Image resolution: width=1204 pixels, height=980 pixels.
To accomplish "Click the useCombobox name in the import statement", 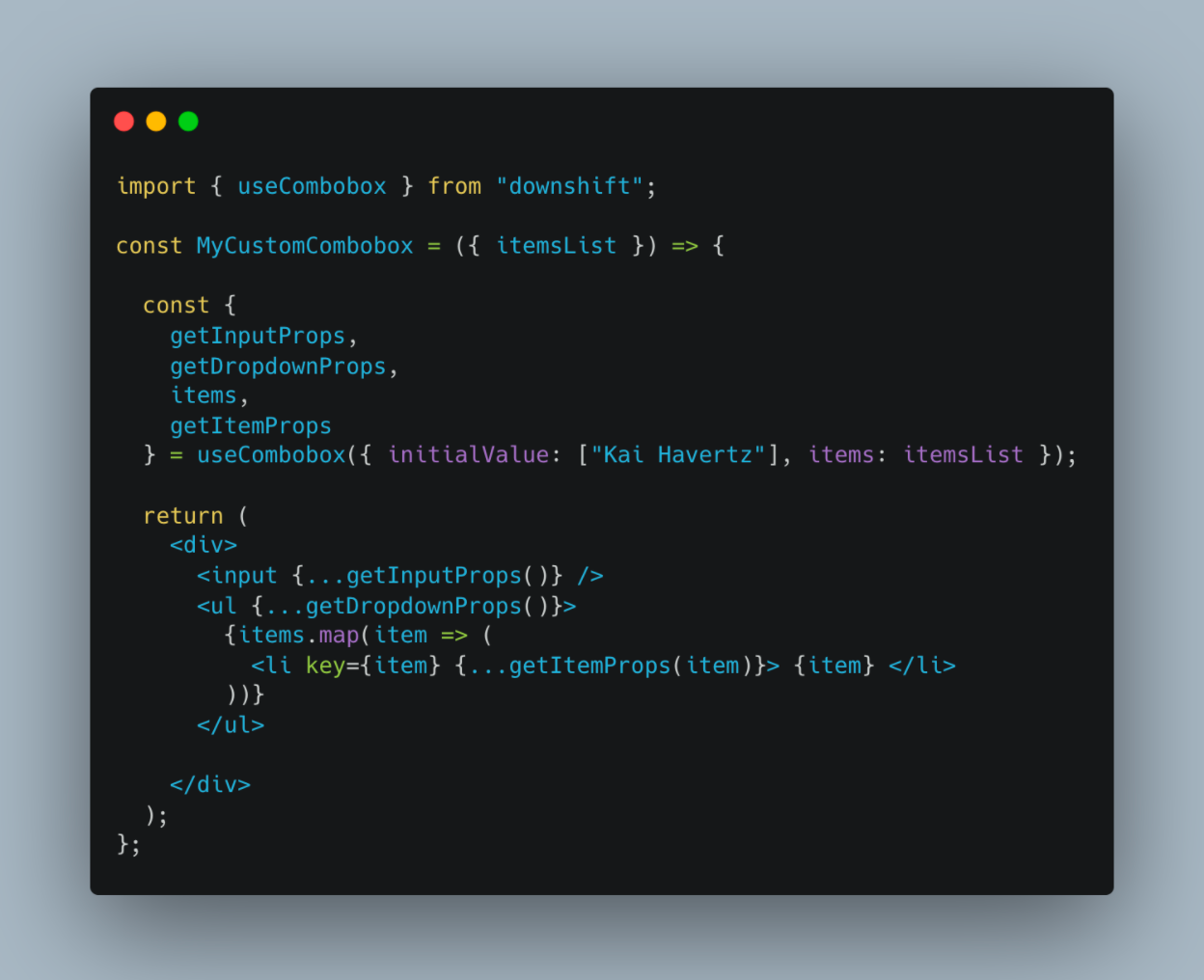I will click(312, 186).
